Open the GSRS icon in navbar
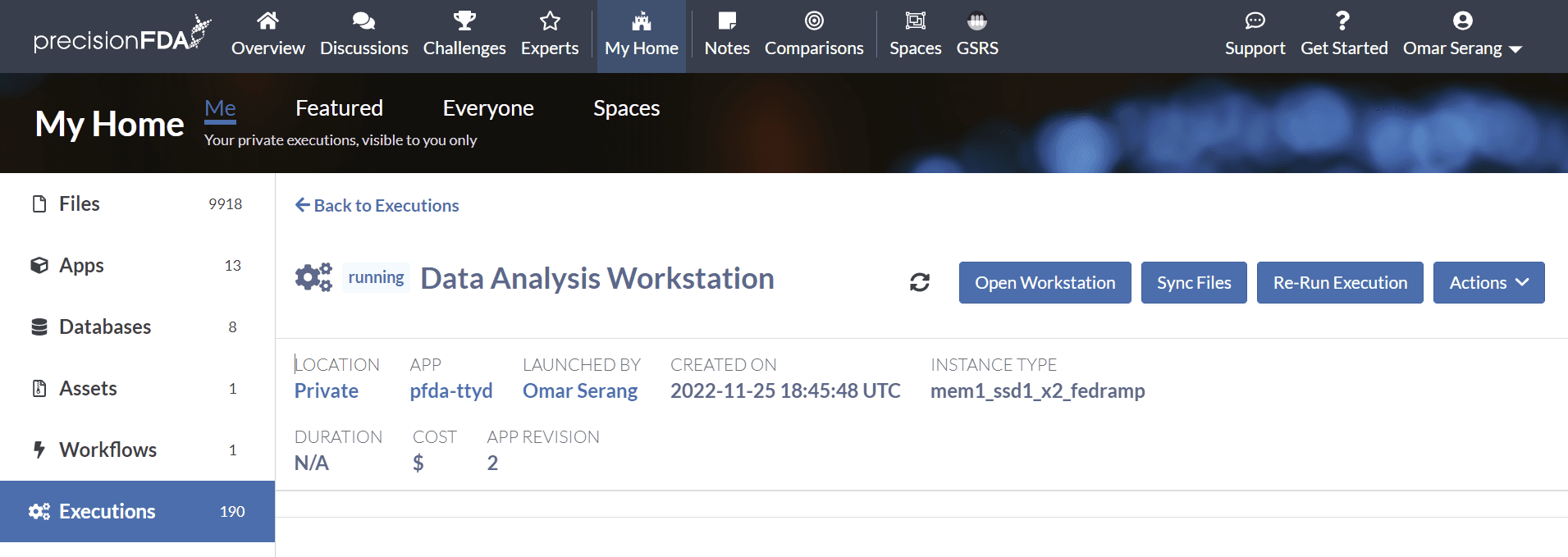The width and height of the screenshot is (1568, 557). pos(977,21)
